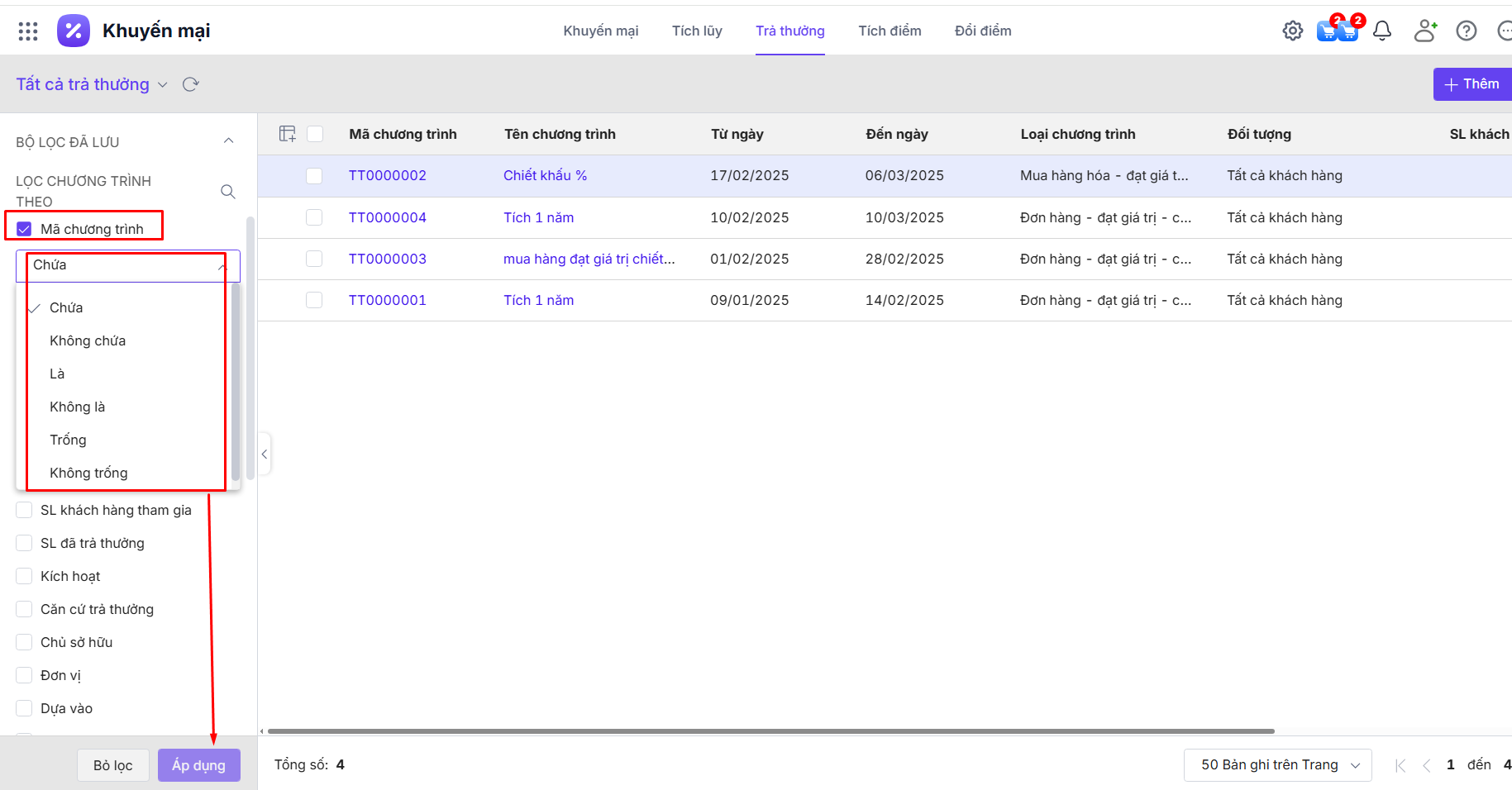
Task: Click the horizontal table scrollbar
Action: (x=770, y=731)
